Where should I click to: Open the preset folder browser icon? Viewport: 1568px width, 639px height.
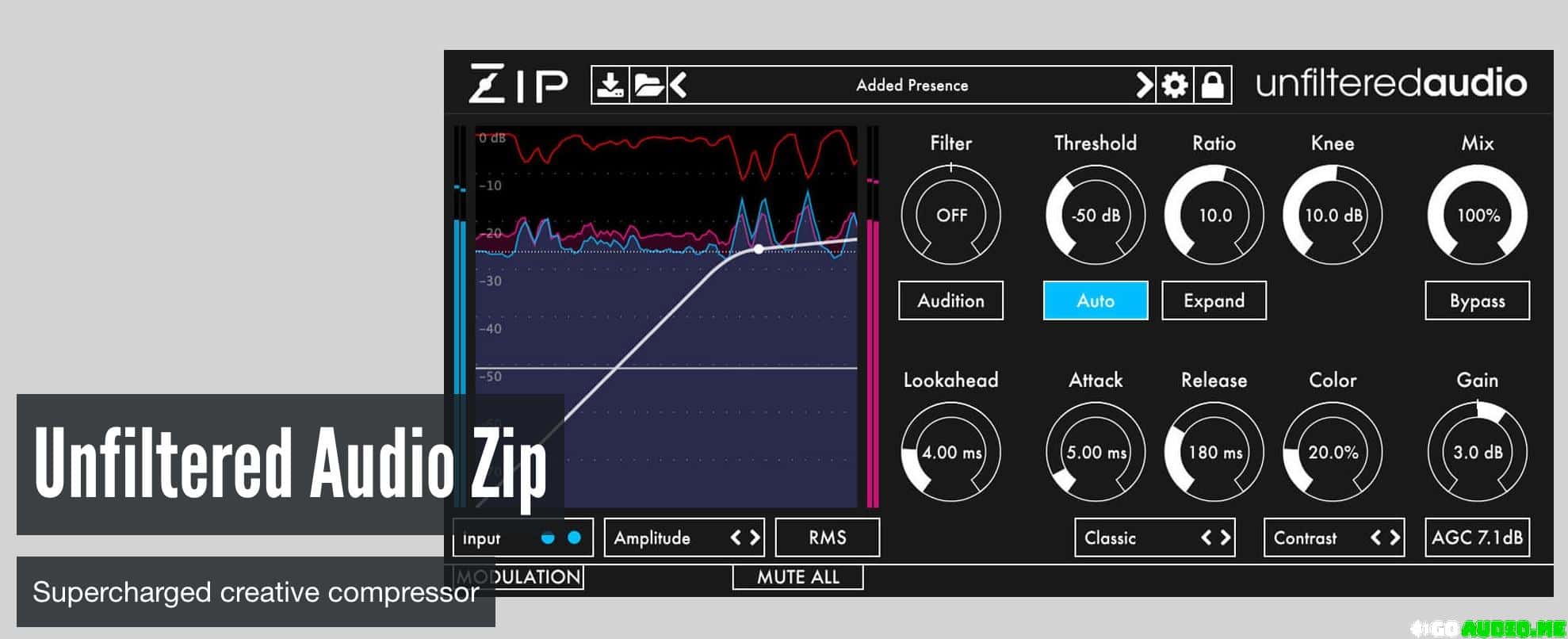pyautogui.click(x=648, y=85)
